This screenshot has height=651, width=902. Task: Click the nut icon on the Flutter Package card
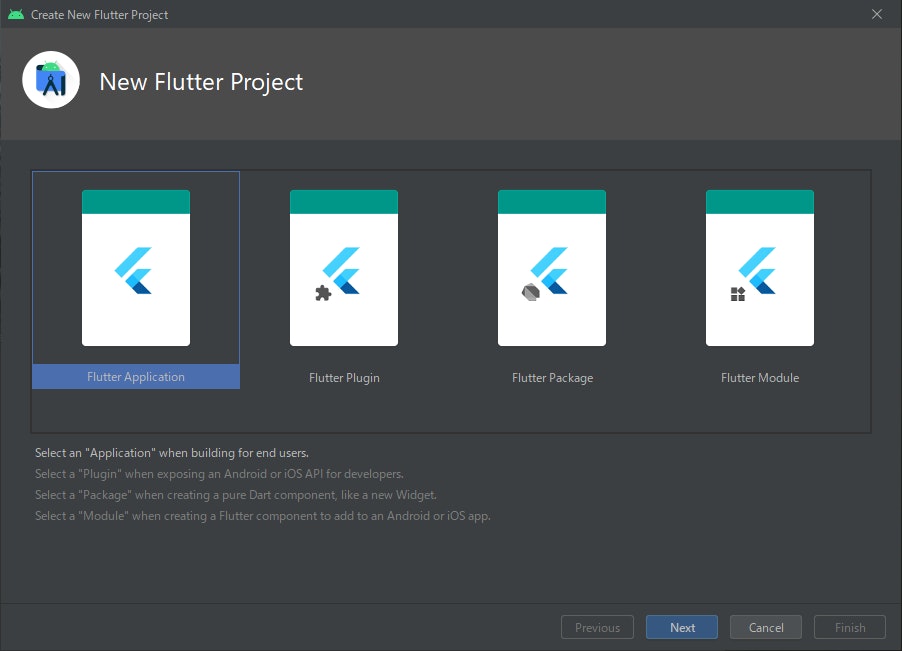530,290
